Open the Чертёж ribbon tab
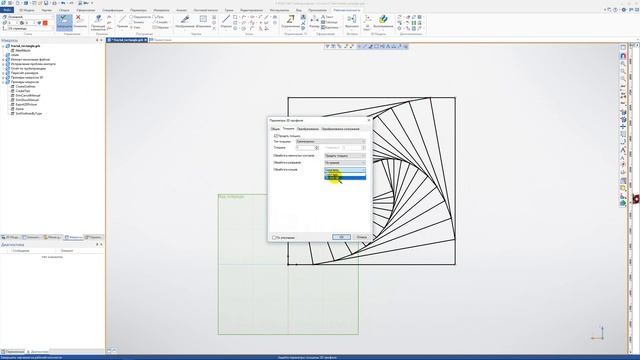640x360 pixels. (x=47, y=10)
